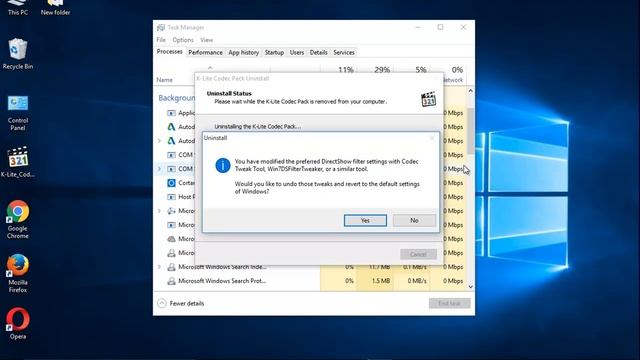
Task: Click No in the Uninstall dialog
Action: tap(414, 220)
